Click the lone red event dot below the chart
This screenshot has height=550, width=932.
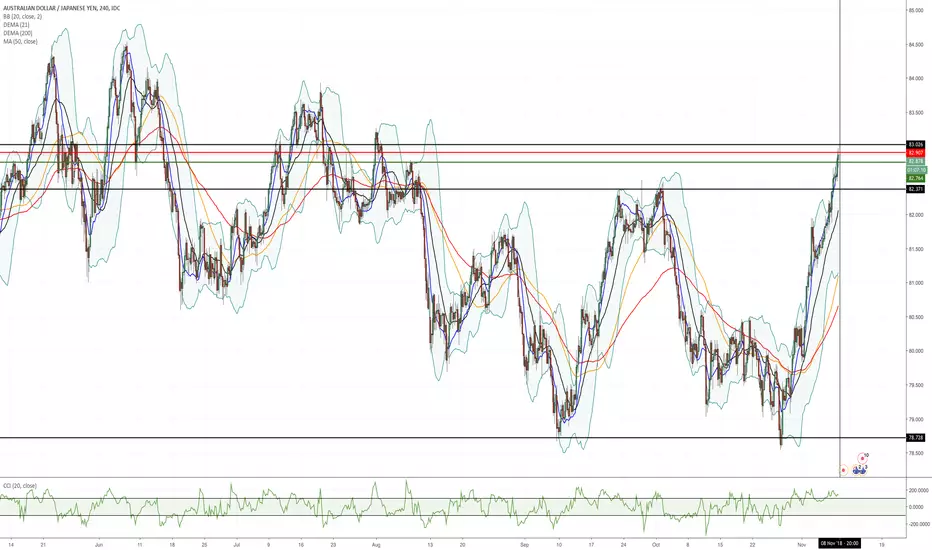(x=843, y=470)
